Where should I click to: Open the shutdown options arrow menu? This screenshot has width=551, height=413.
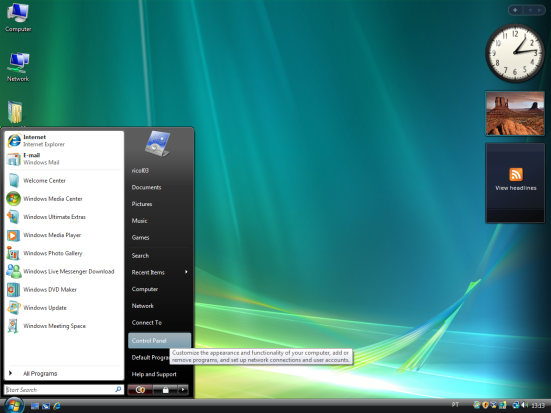(183, 389)
